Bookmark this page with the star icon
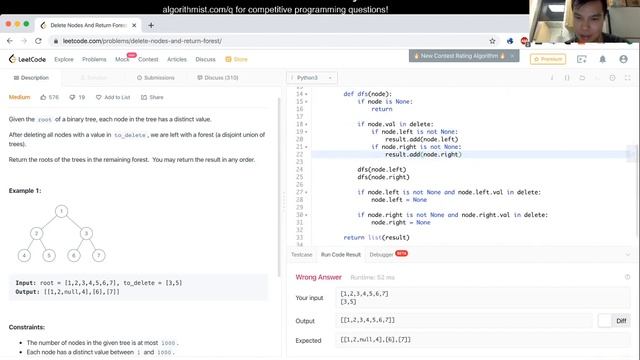The width and height of the screenshot is (640, 360). pos(492,41)
